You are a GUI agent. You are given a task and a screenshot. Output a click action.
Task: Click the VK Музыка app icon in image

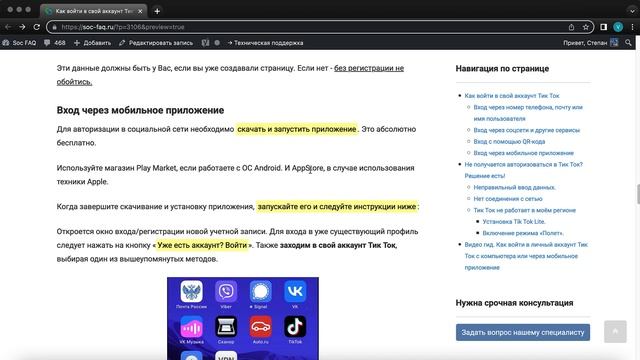[x=191, y=327]
